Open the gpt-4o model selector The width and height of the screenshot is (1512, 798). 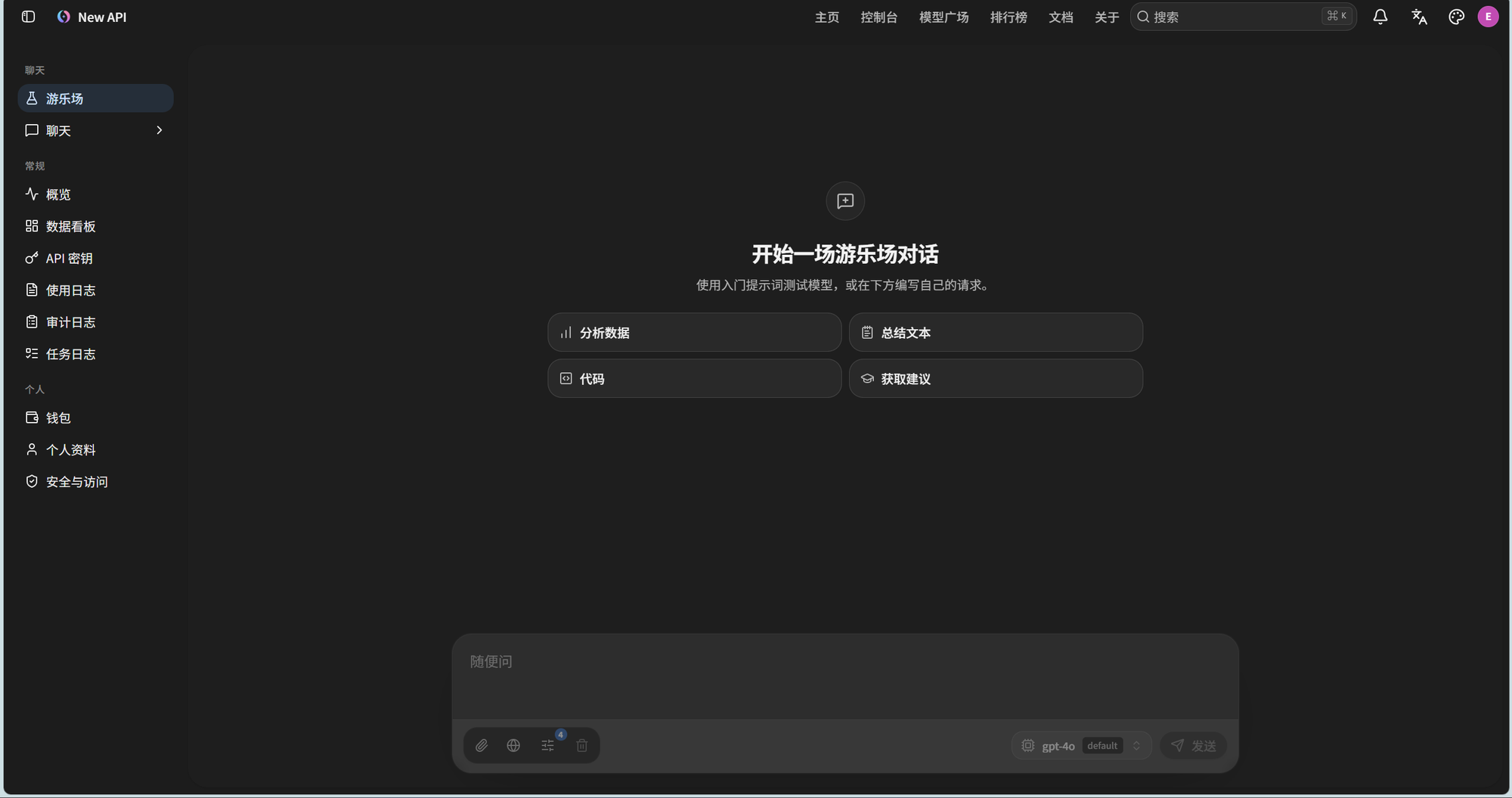click(1081, 746)
